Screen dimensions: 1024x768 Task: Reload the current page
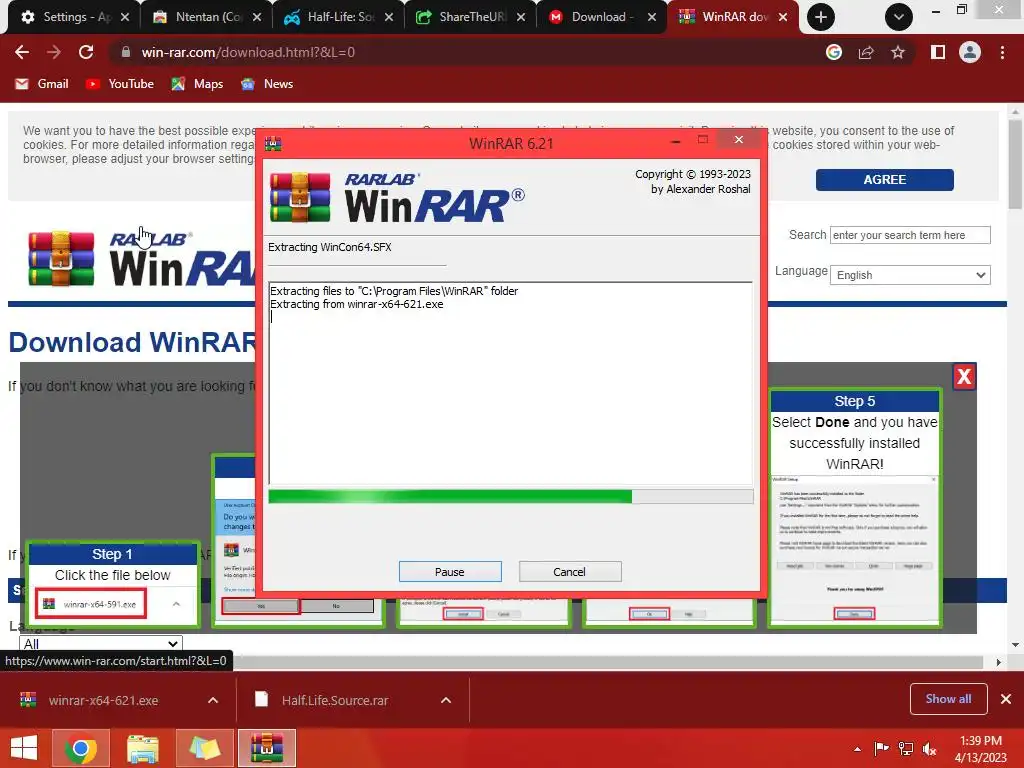[86, 52]
